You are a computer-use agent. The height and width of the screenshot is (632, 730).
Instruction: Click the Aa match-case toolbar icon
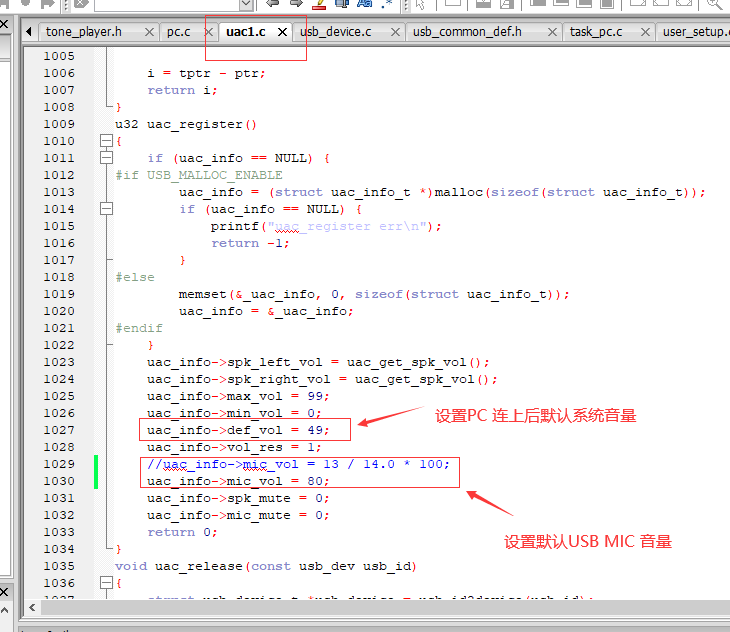tap(365, 4)
